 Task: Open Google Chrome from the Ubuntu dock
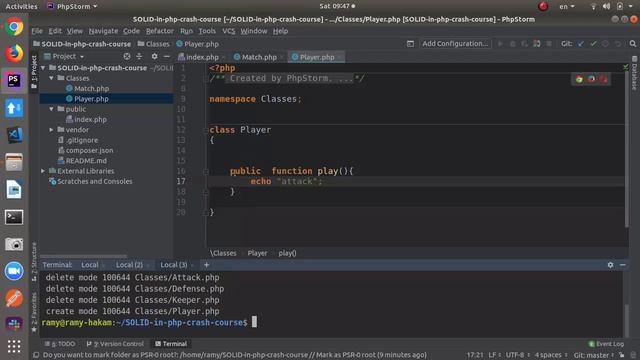tap(14, 27)
